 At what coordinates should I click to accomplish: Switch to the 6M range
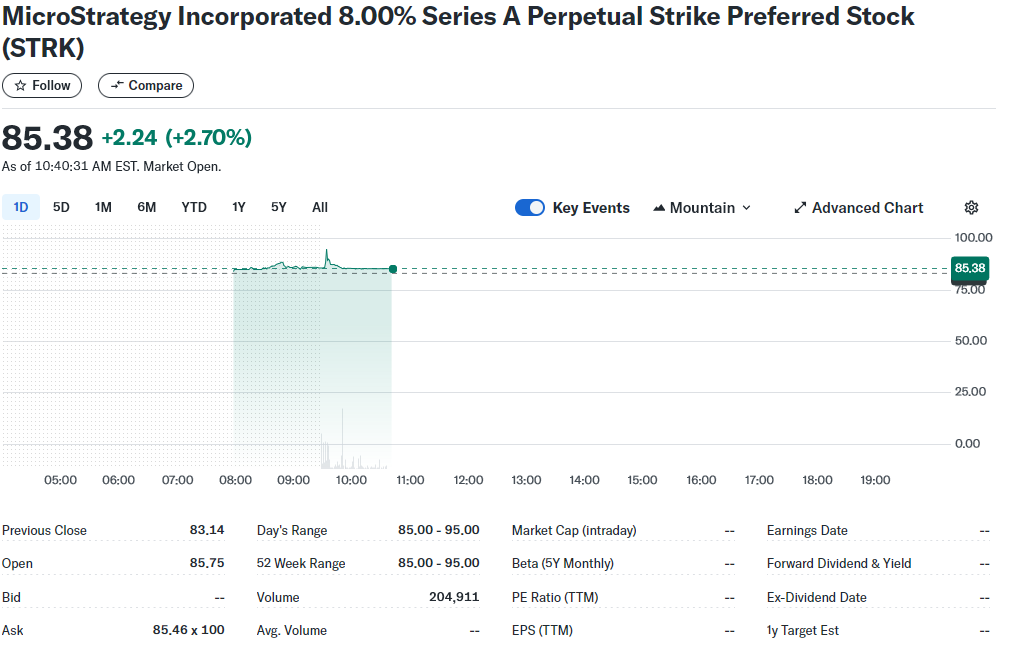click(x=147, y=207)
